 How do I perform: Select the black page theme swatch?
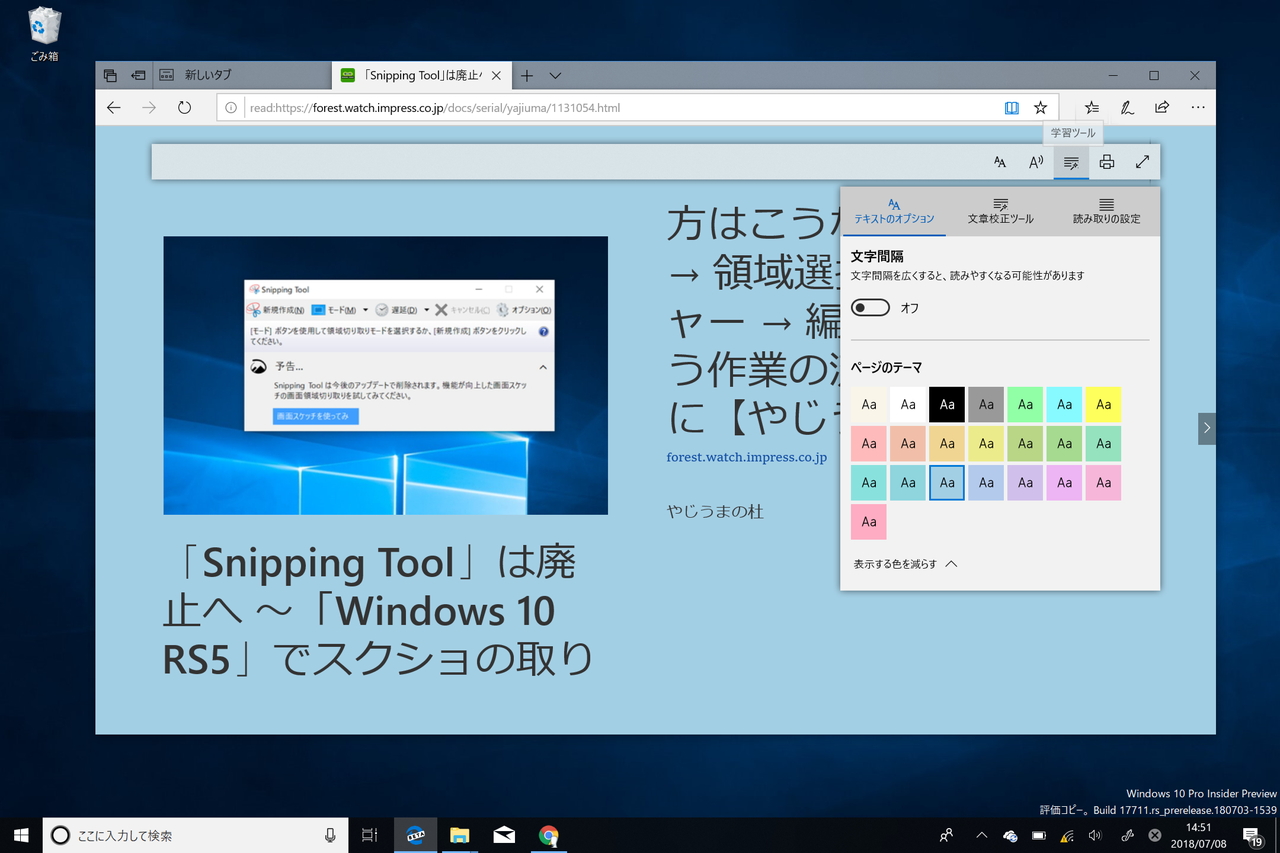[946, 404]
